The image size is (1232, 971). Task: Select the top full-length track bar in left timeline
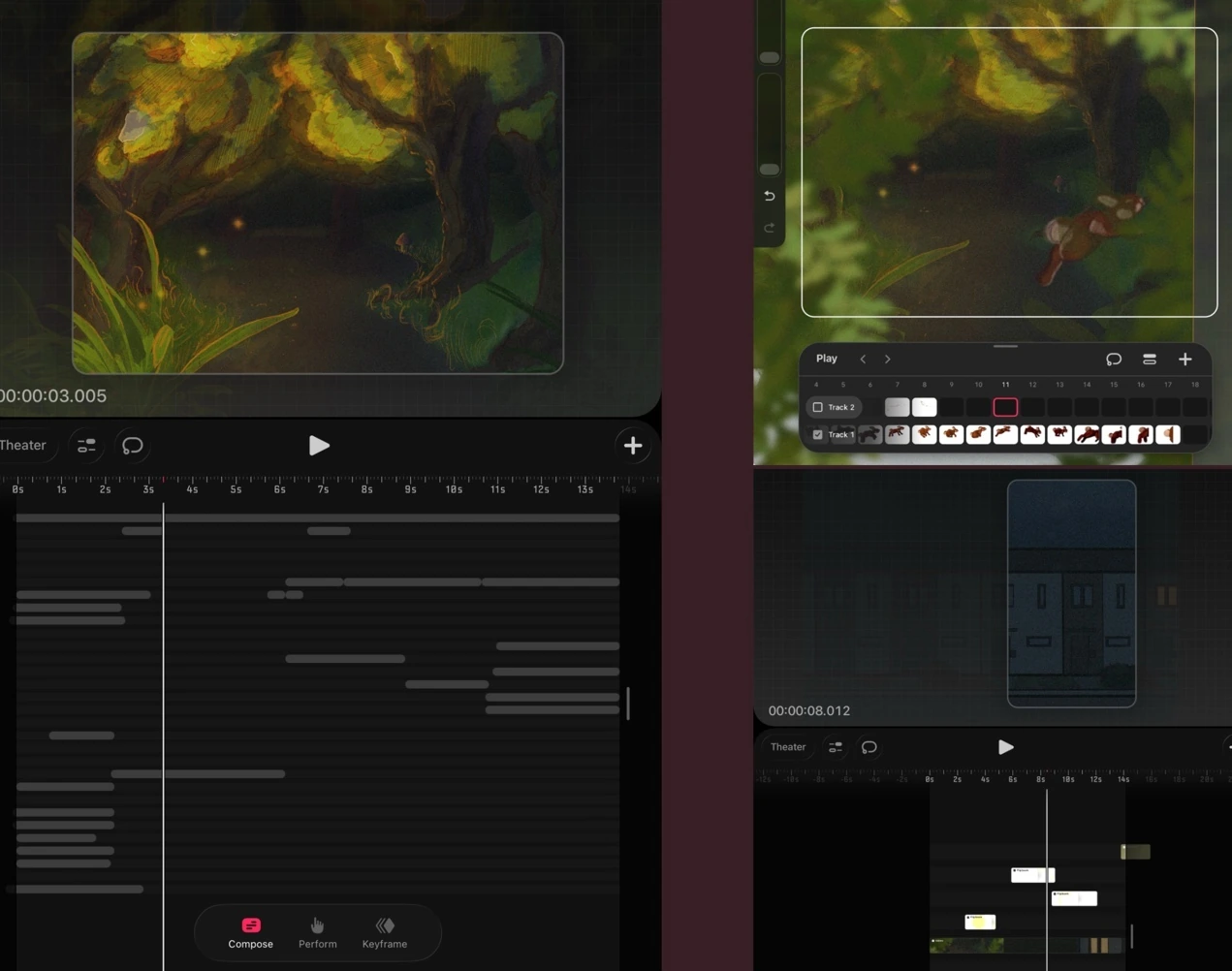317,518
